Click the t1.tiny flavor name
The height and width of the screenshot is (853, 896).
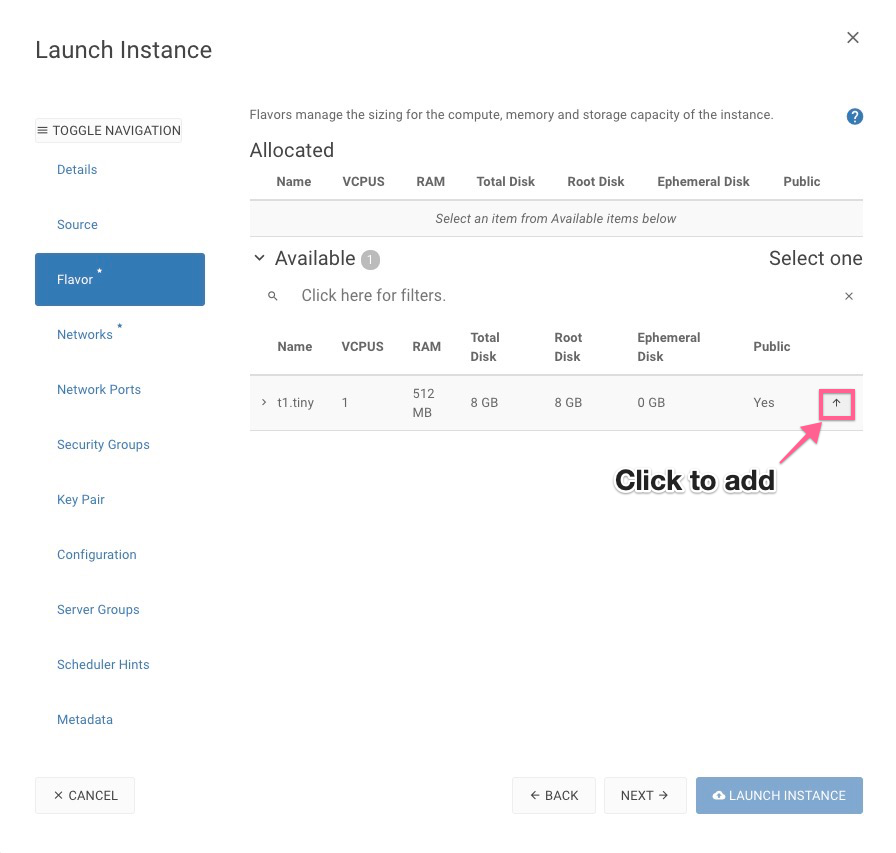[295, 403]
